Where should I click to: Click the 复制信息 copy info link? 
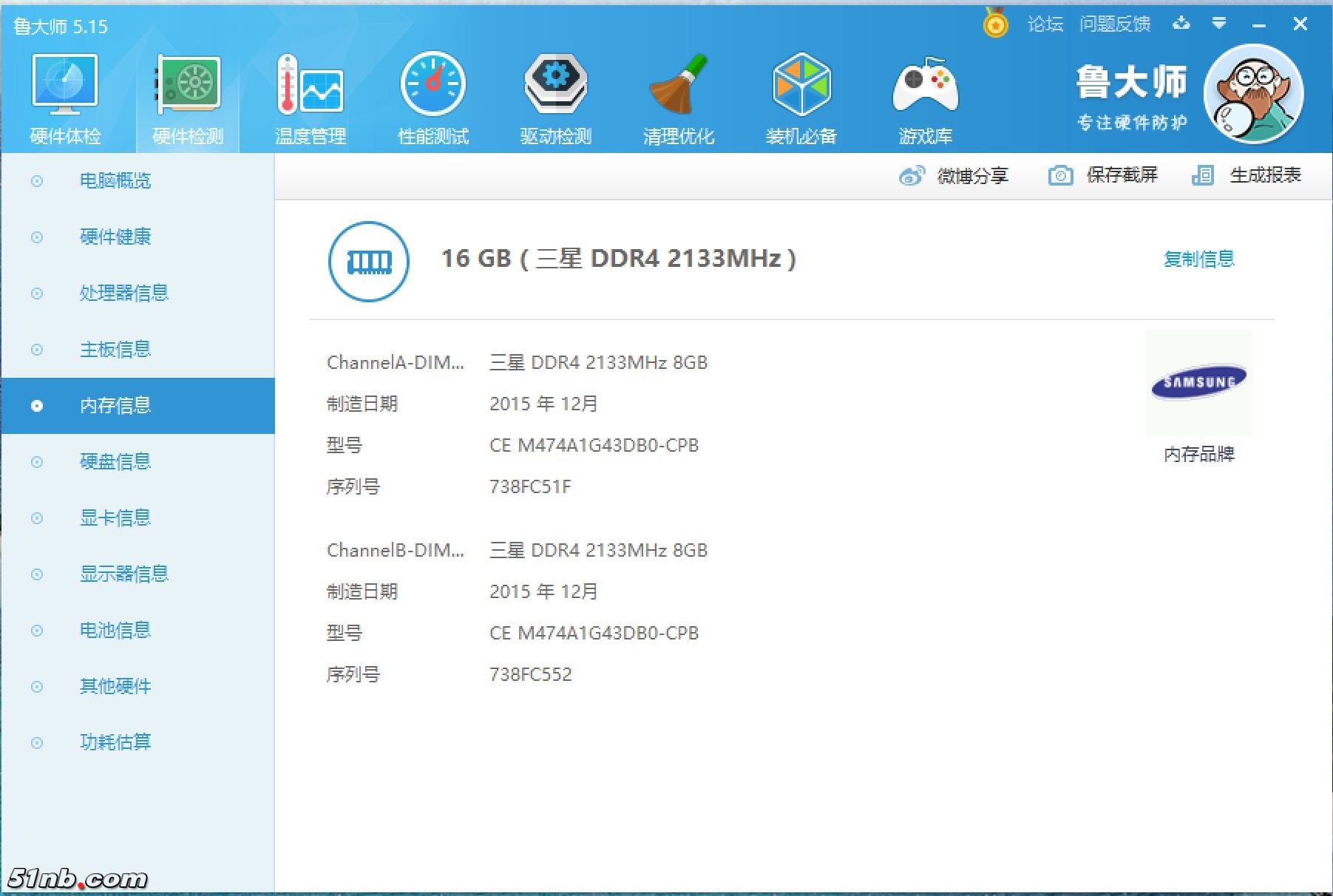pyautogui.click(x=1198, y=259)
